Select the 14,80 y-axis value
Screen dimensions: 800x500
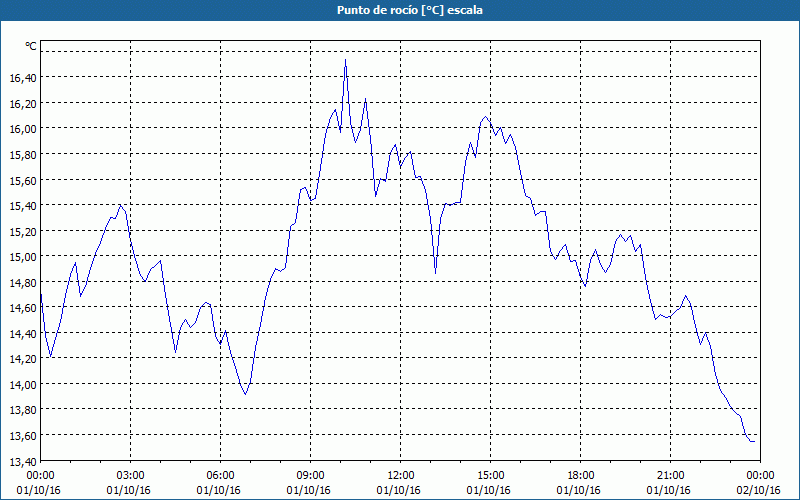click(23, 282)
